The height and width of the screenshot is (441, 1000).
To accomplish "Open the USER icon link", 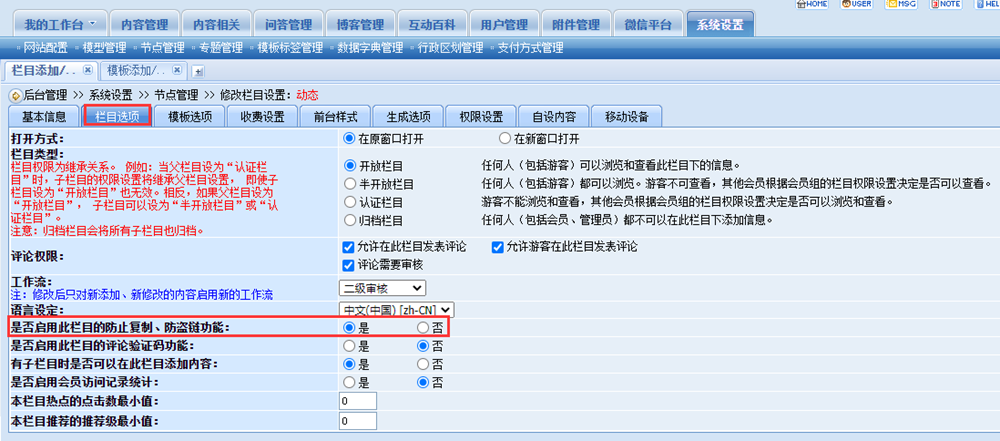I will (857, 4).
